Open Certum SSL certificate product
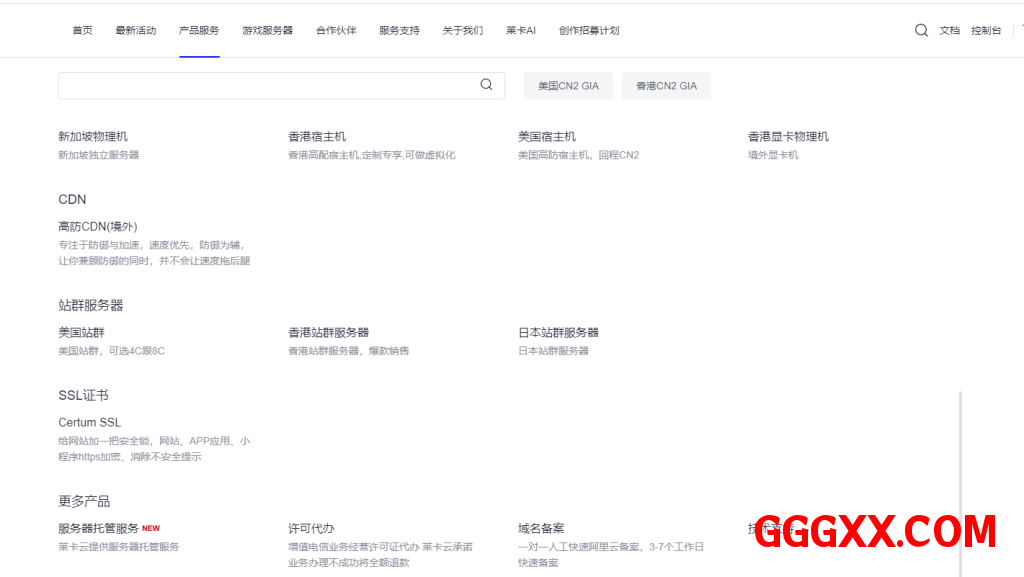 90,422
